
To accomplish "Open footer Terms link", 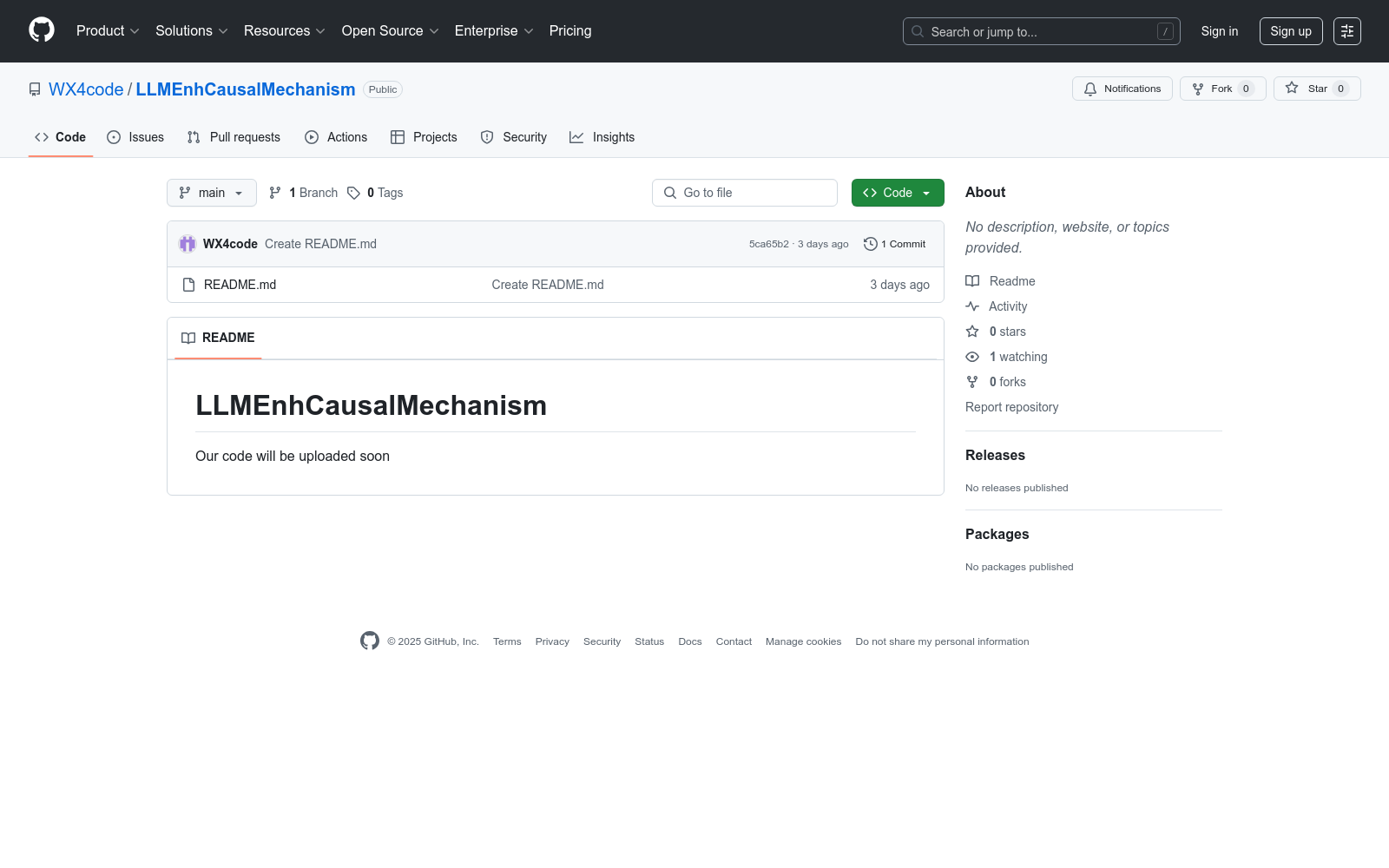I will [x=507, y=641].
